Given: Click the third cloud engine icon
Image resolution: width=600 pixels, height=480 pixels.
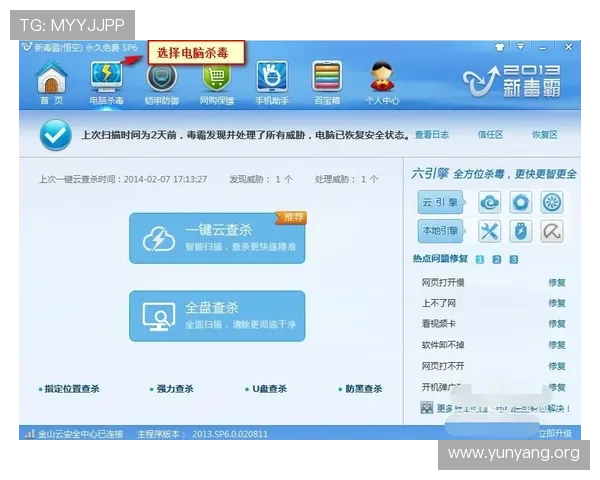Looking at the screenshot, I should point(552,202).
